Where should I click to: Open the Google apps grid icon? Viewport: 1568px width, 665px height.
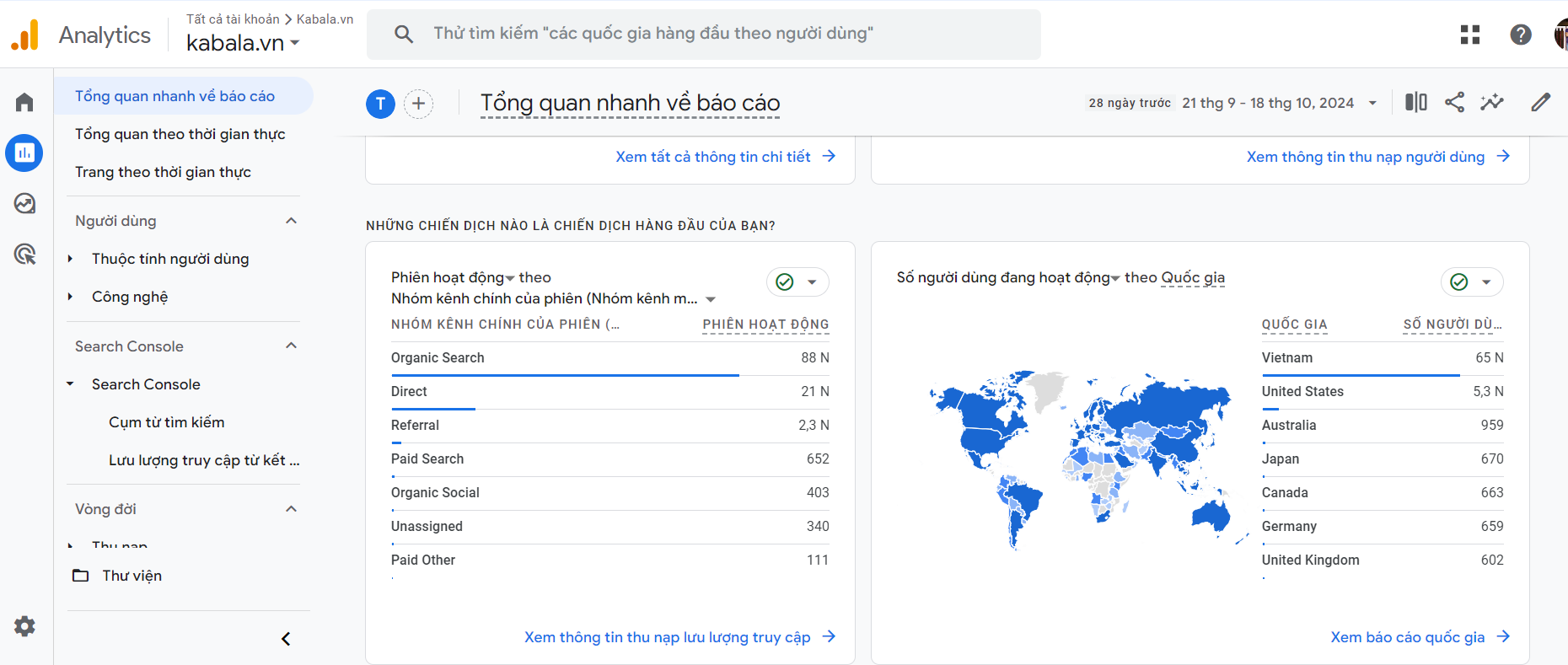coord(1470,35)
